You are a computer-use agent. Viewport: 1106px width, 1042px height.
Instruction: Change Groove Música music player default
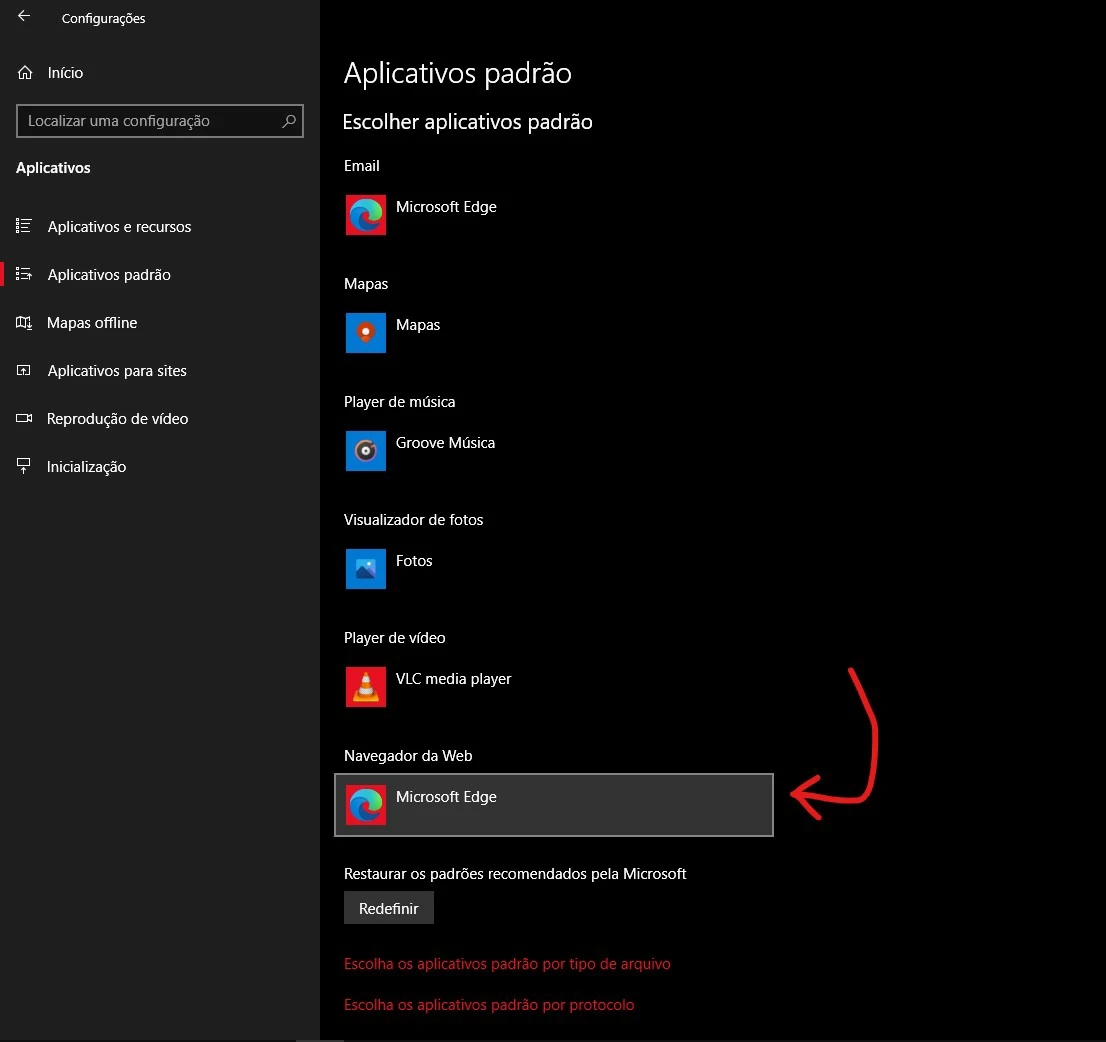tap(445, 442)
